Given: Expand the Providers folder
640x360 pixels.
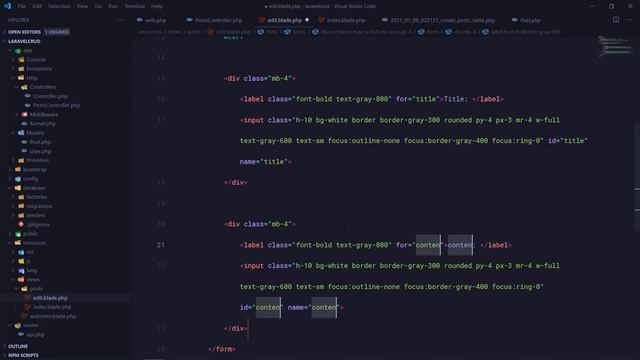Looking at the screenshot, I should coord(38,160).
